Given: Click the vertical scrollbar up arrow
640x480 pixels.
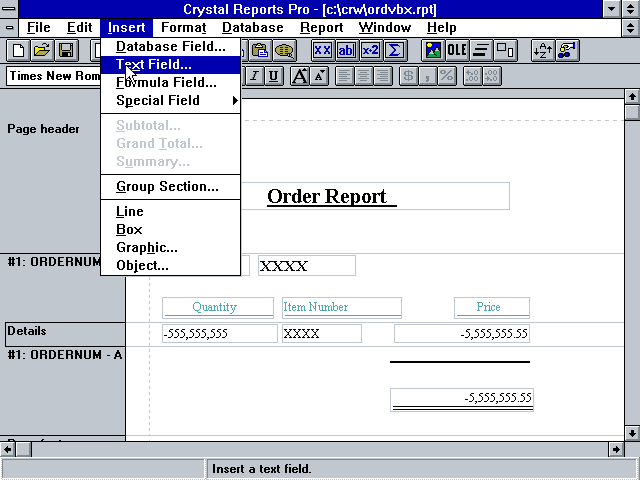Looking at the screenshot, I should (x=632, y=97).
